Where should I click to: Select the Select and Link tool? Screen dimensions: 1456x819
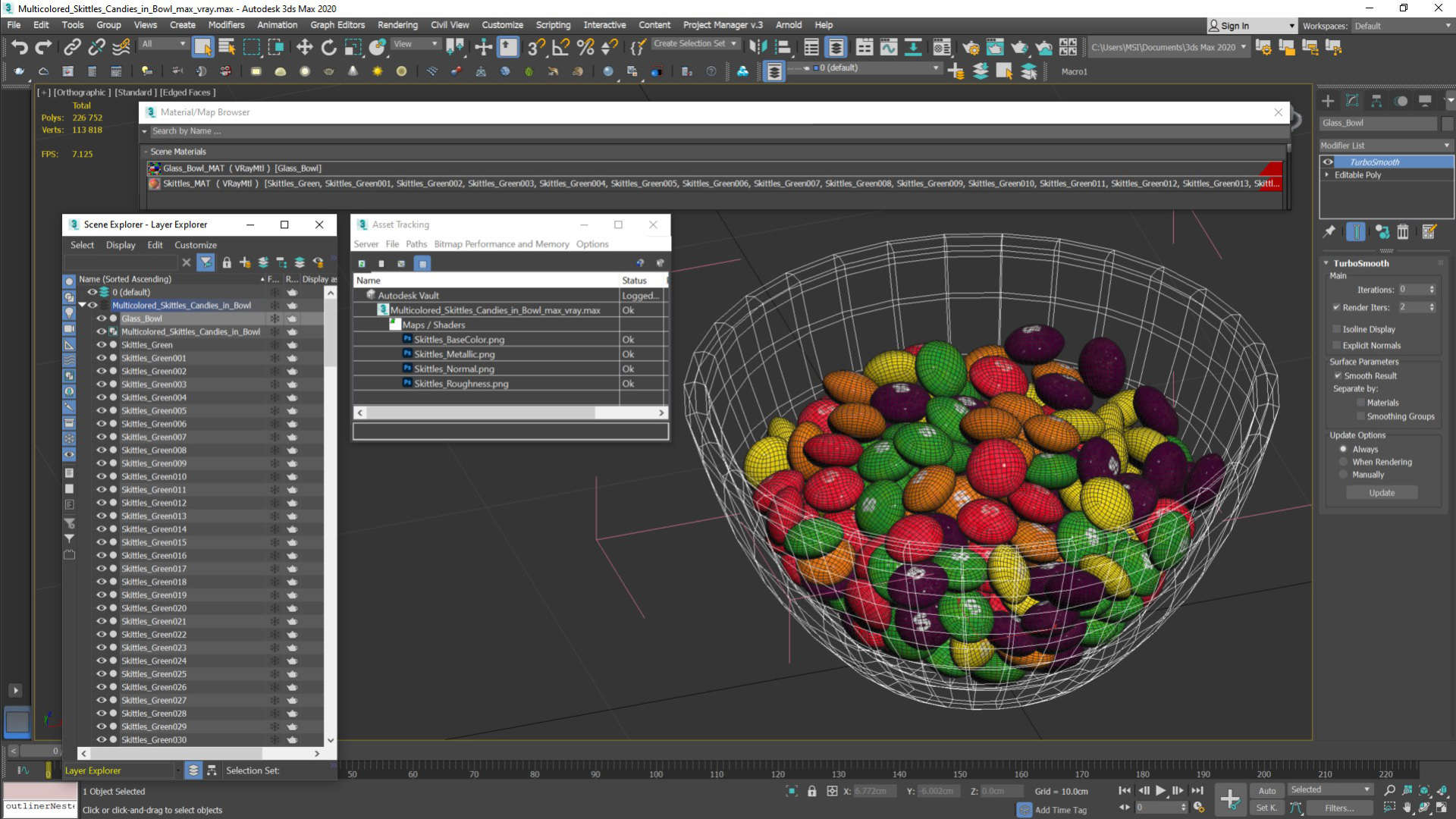pos(72,47)
